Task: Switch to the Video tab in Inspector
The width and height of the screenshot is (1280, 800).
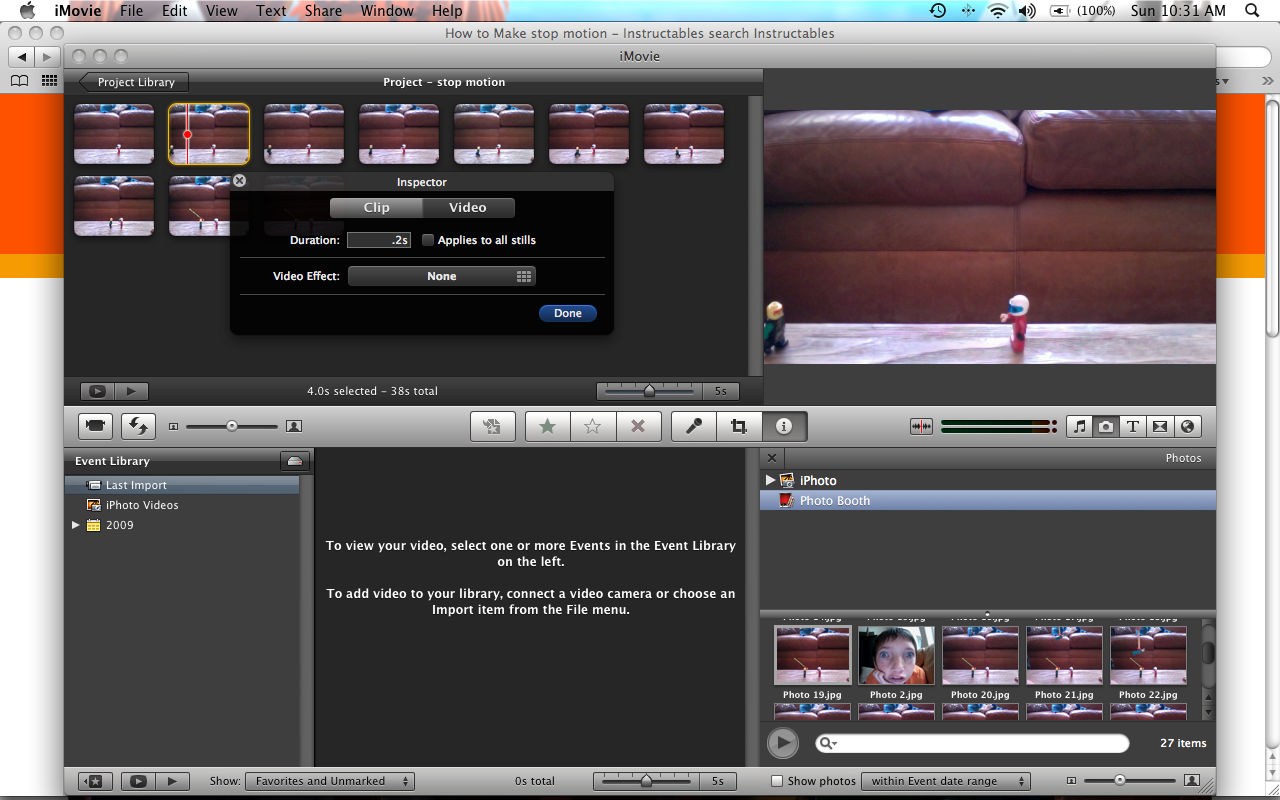Action: [468, 208]
